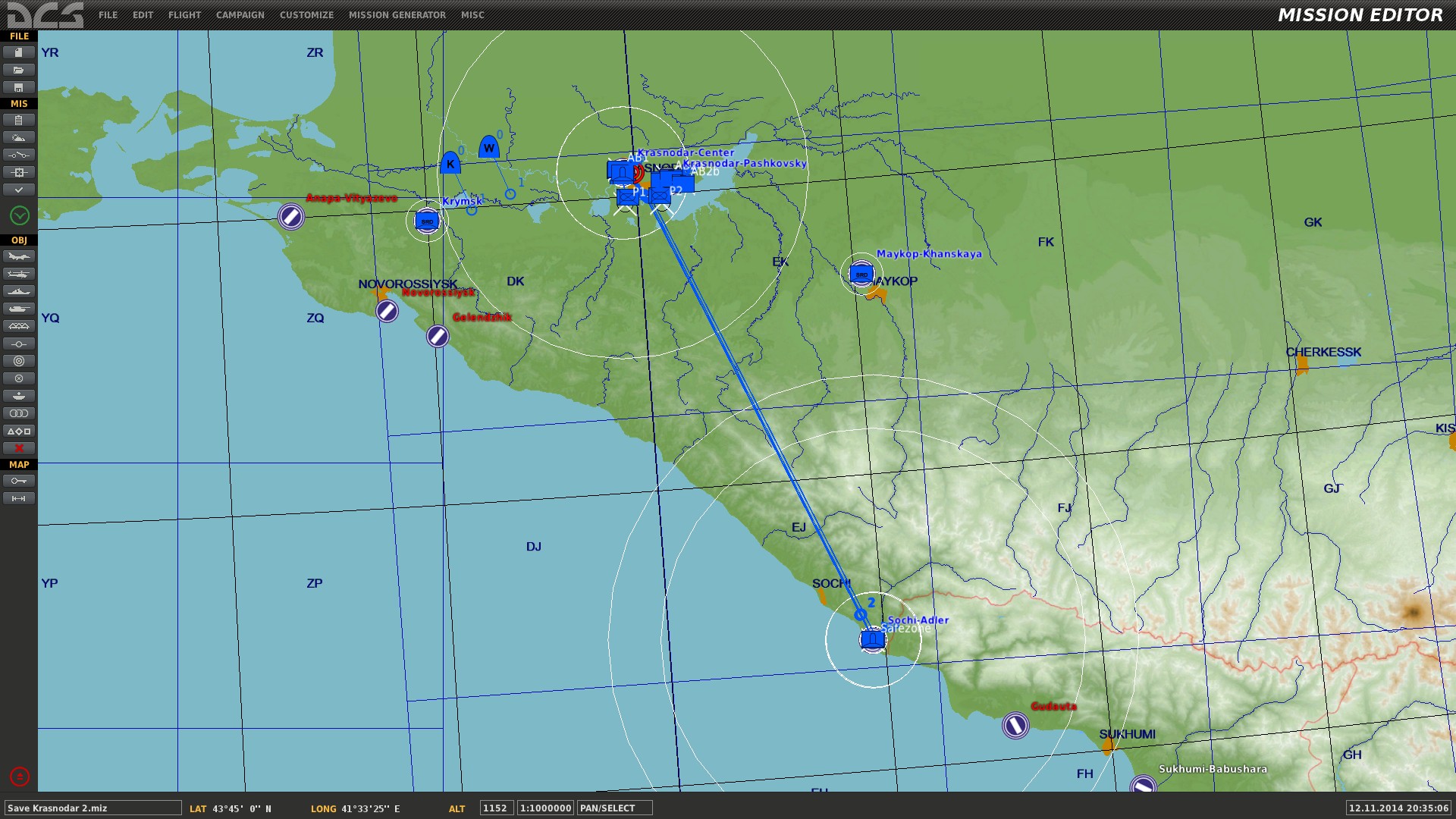1456x819 pixels.
Task: Select the Novorossiysk airfield marker
Action: coord(387,311)
